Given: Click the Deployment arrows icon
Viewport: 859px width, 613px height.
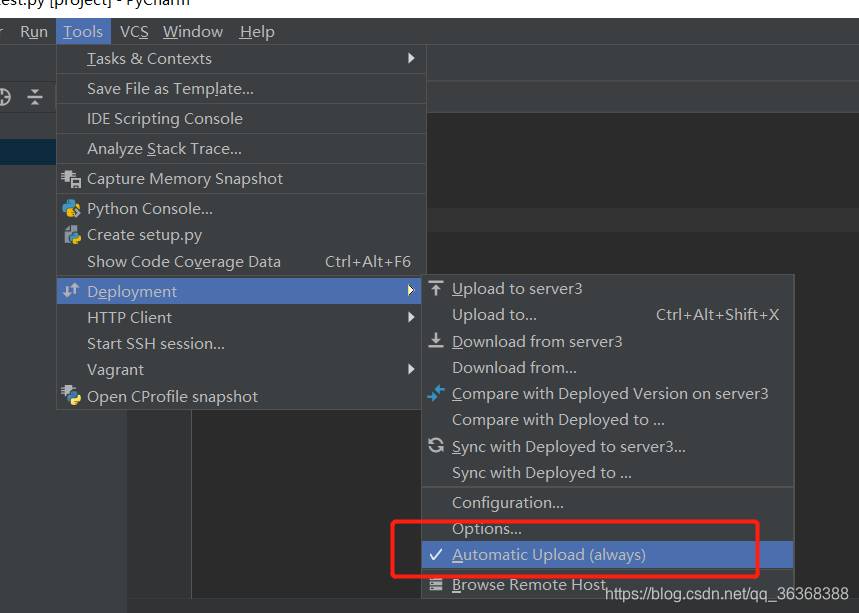Looking at the screenshot, I should tap(71, 291).
